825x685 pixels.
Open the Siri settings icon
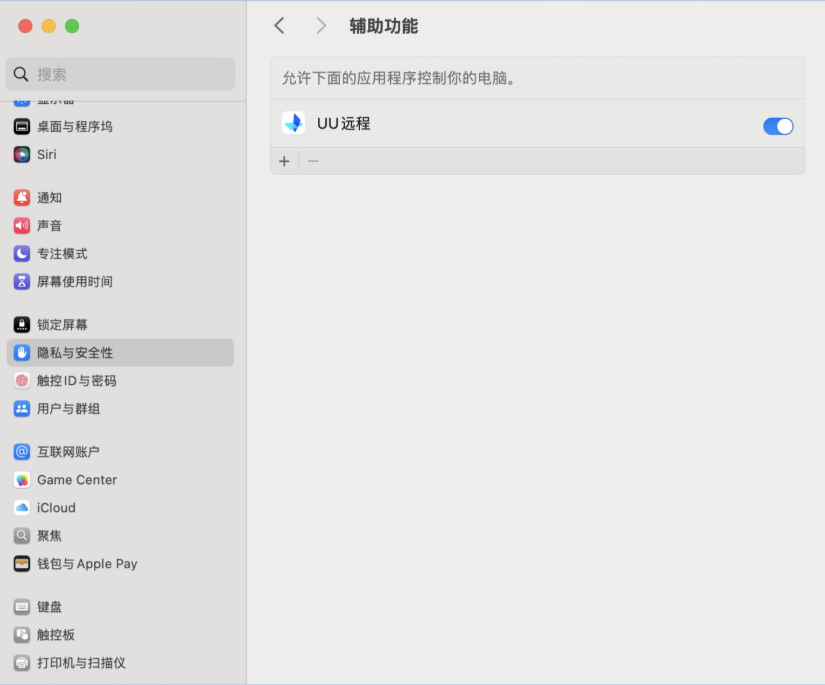click(22, 155)
